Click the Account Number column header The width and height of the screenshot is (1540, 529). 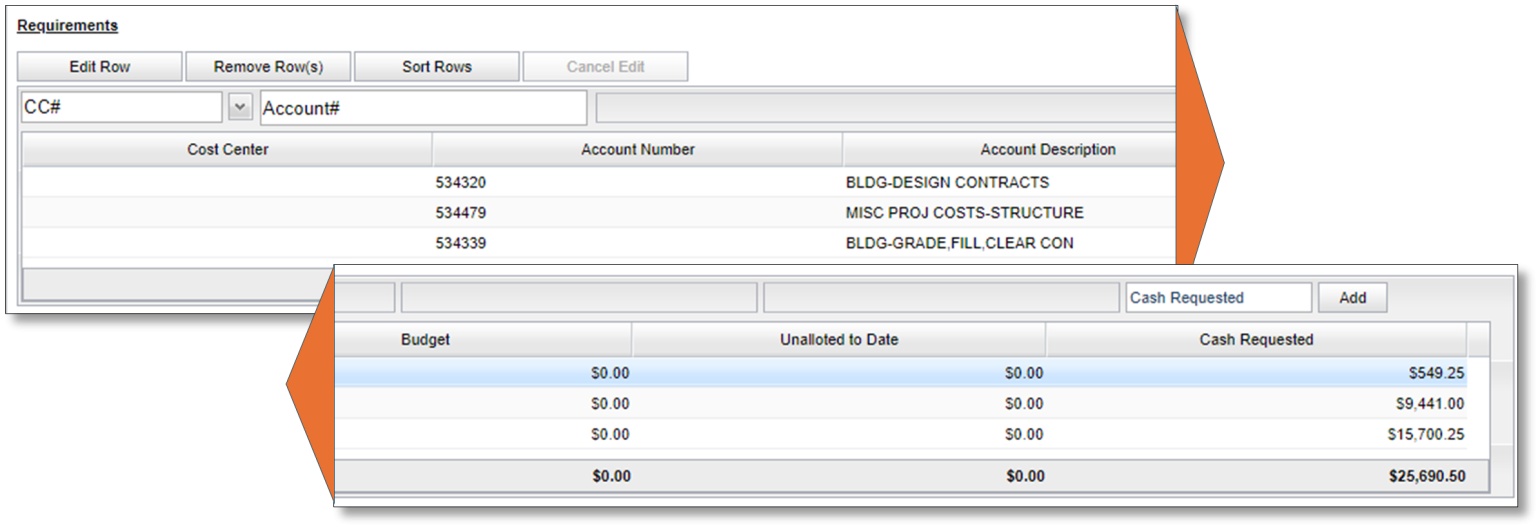[638, 150]
